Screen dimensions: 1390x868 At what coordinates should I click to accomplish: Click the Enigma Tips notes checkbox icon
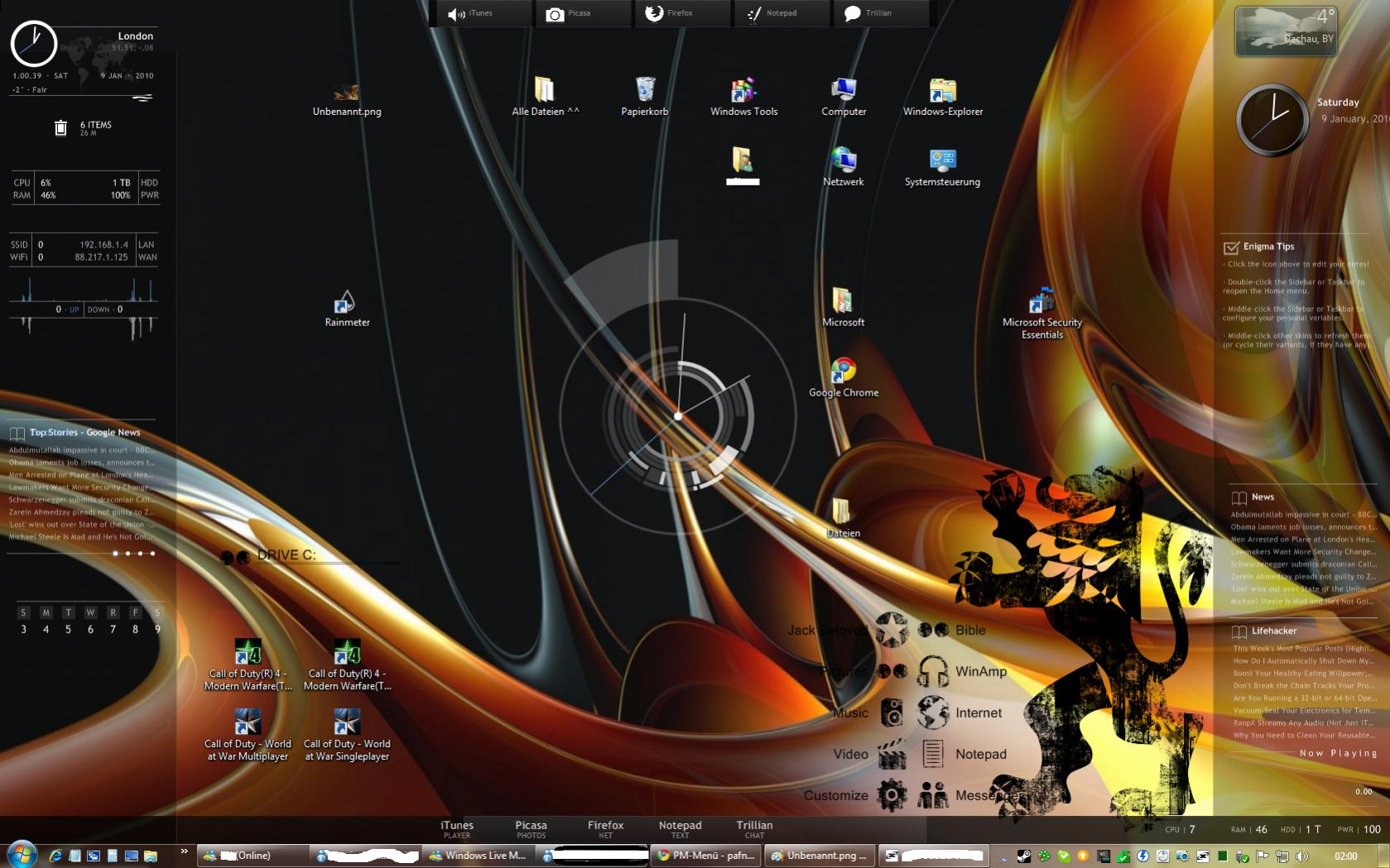tap(1231, 247)
